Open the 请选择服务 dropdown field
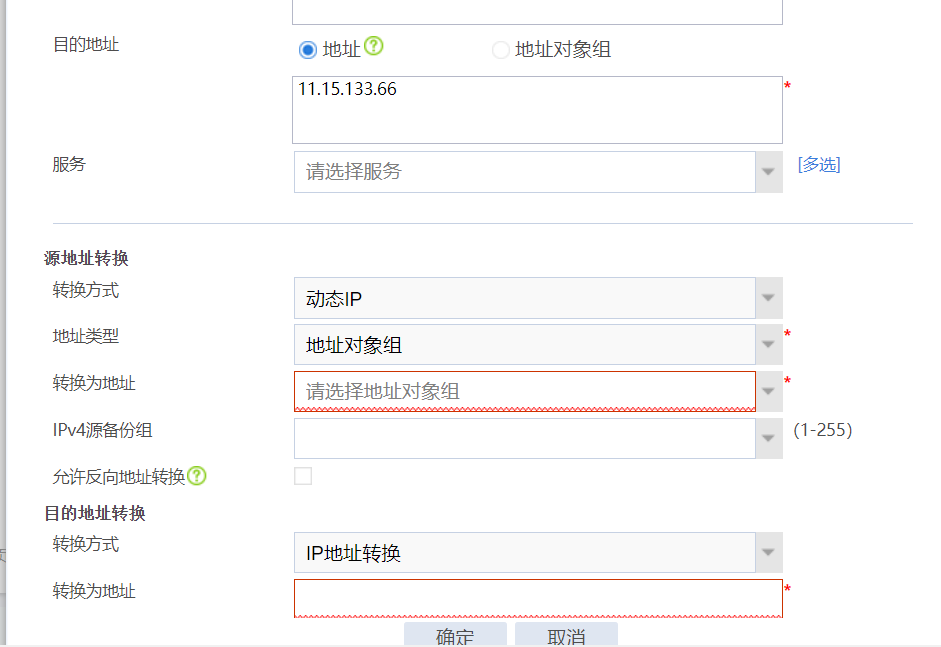Viewport: 941px width, 647px height. coord(524,172)
